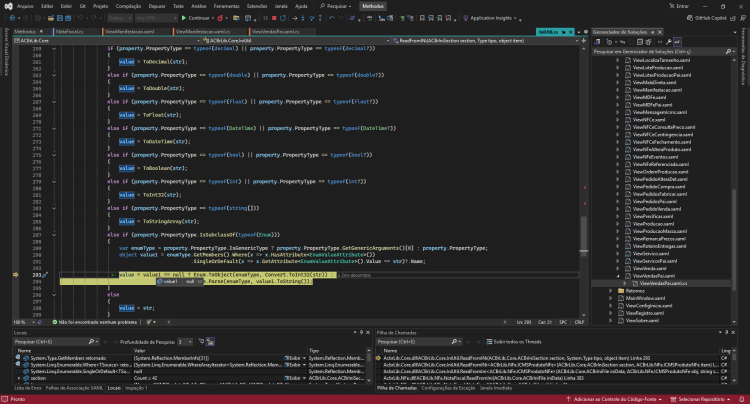The height and width of the screenshot is (404, 750).
Task: Click the Hot Reload flame icon
Action: tap(220, 18)
